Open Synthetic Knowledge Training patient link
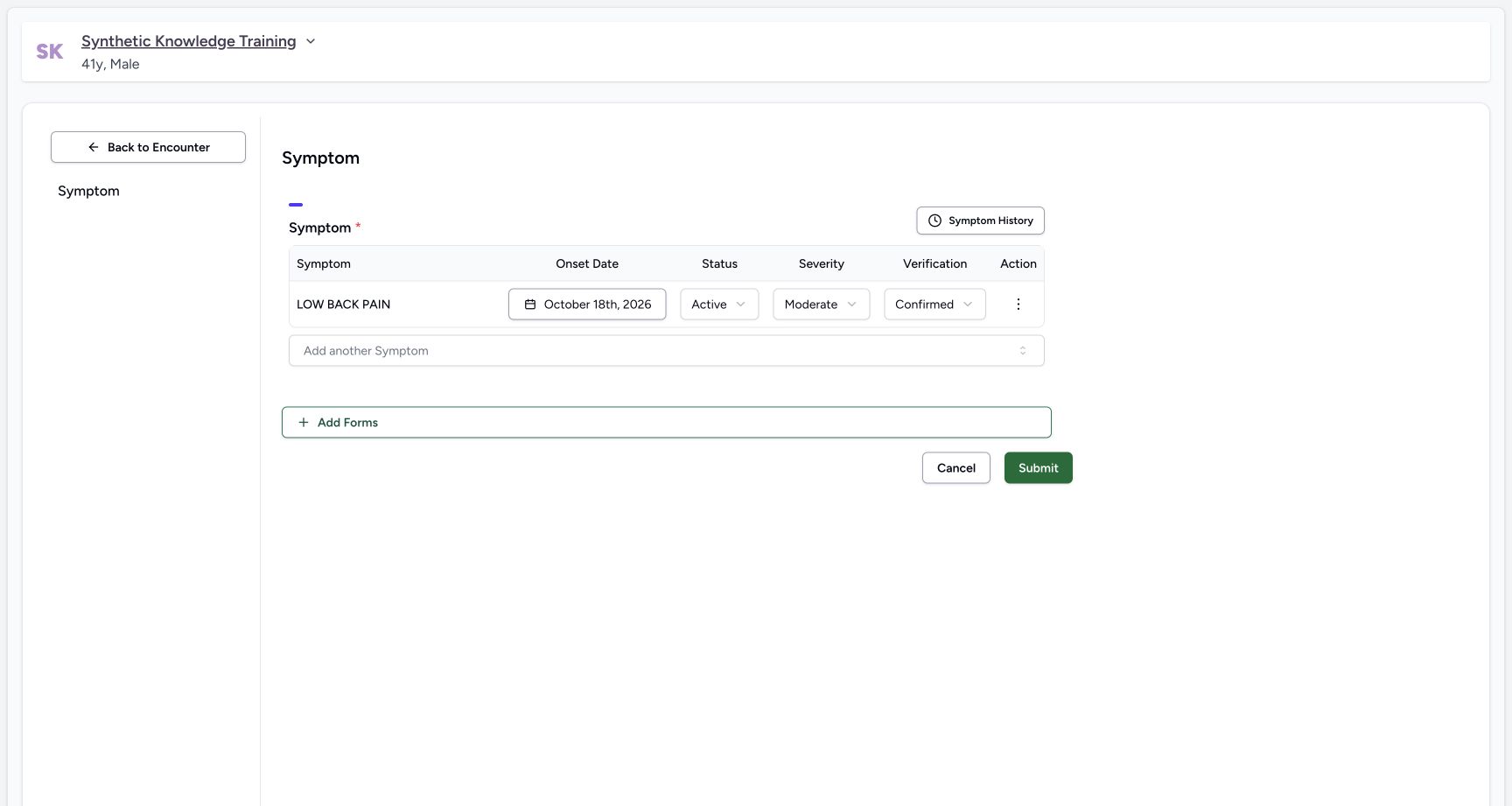The image size is (1512, 806). (x=188, y=41)
